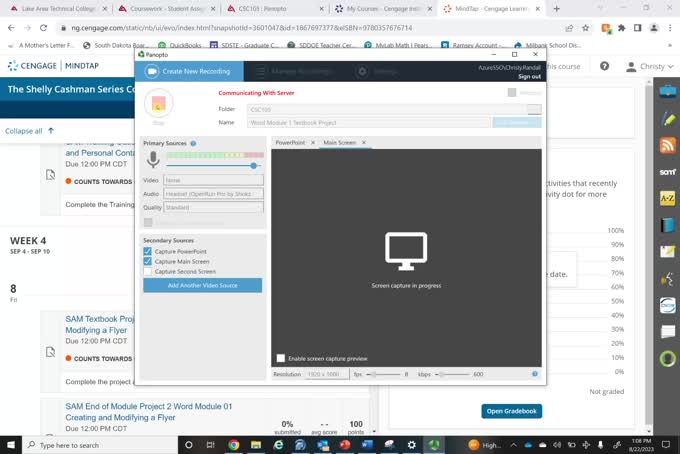This screenshot has width=680, height=454.
Task: Enable screen capture preview checkbox
Action: coord(281,358)
